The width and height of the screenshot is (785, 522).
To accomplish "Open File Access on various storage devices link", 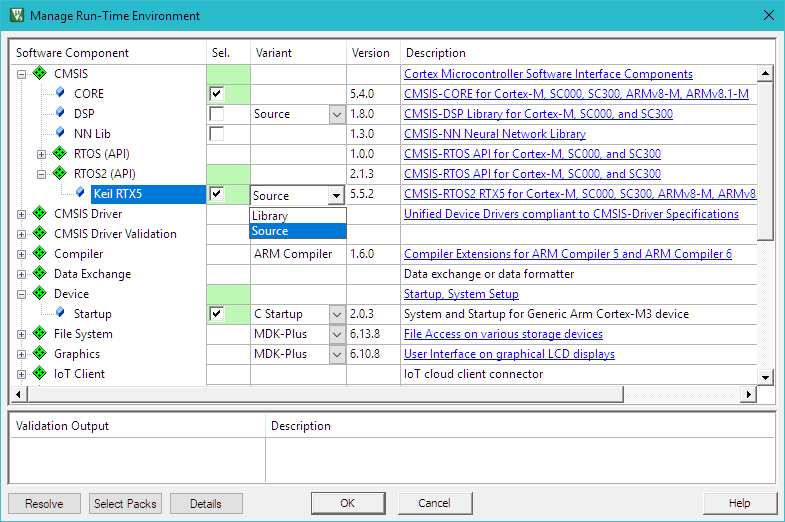I will coord(503,334).
